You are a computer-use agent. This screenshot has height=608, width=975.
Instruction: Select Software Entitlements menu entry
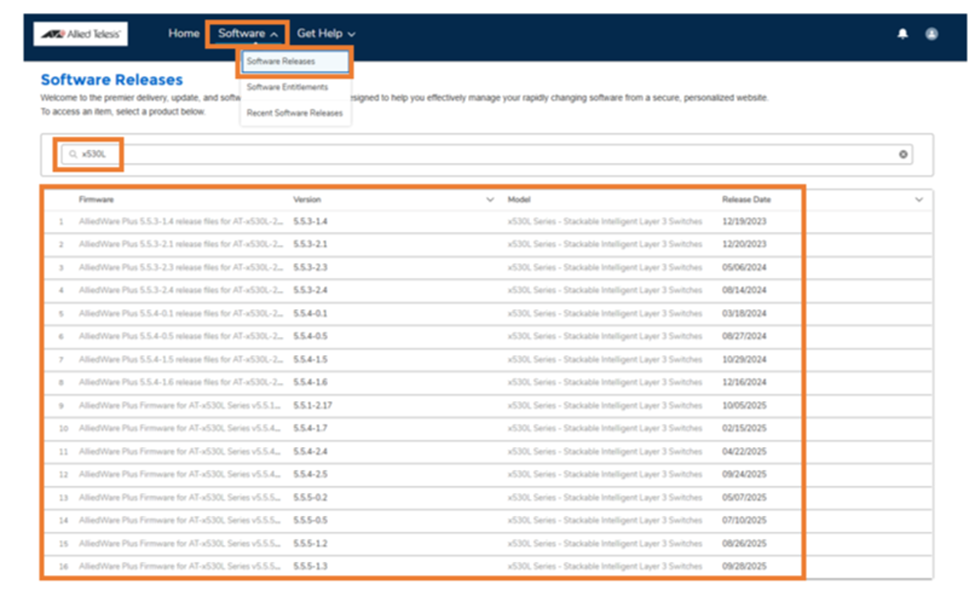coord(287,87)
